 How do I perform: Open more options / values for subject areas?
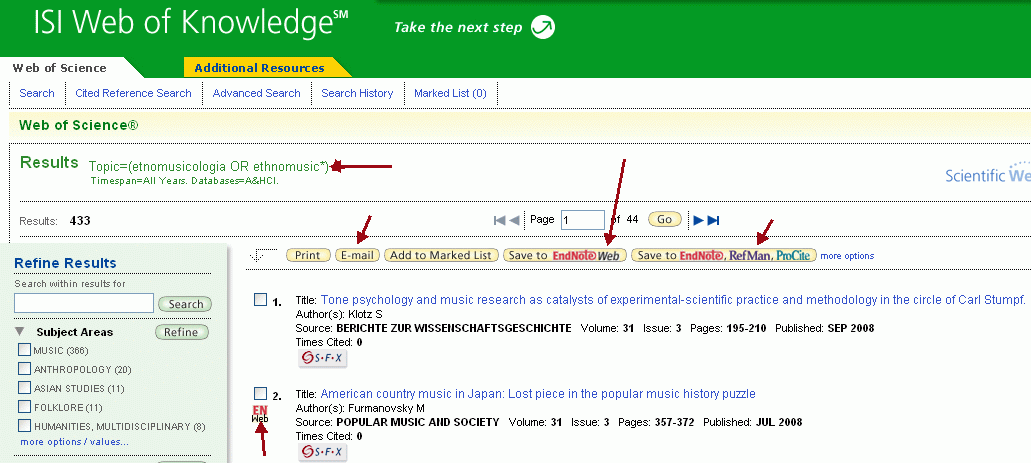tap(74, 441)
